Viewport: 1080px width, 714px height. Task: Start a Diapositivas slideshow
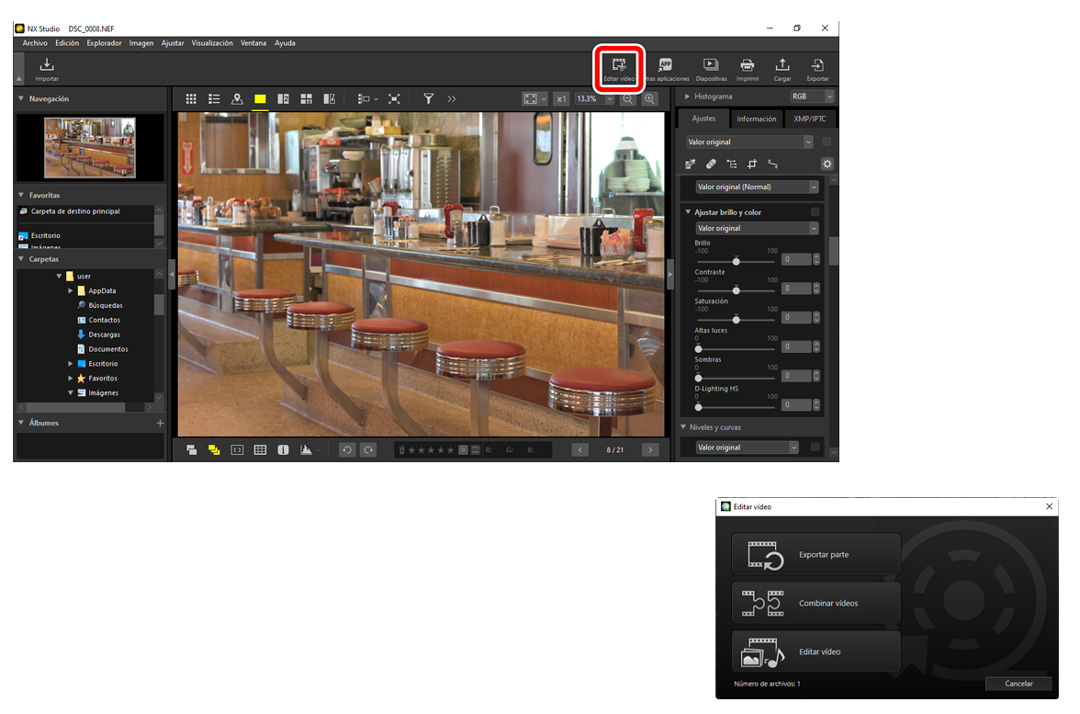coord(711,69)
